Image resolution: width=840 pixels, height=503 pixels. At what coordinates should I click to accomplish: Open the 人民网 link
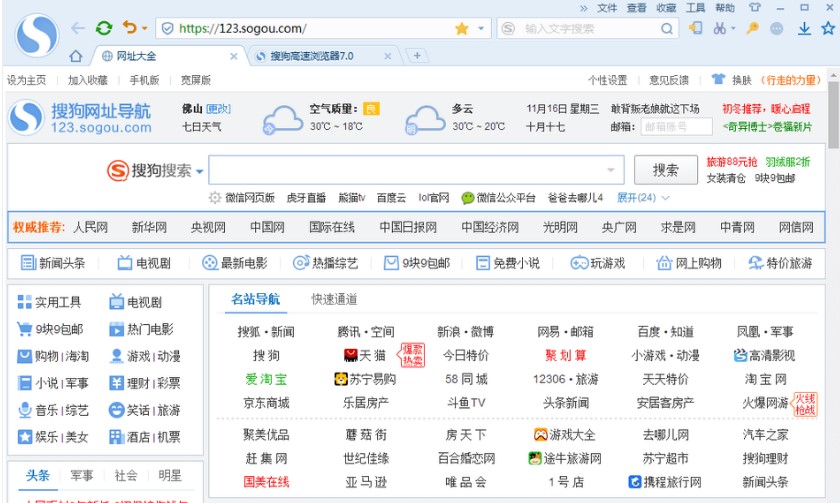click(x=90, y=227)
